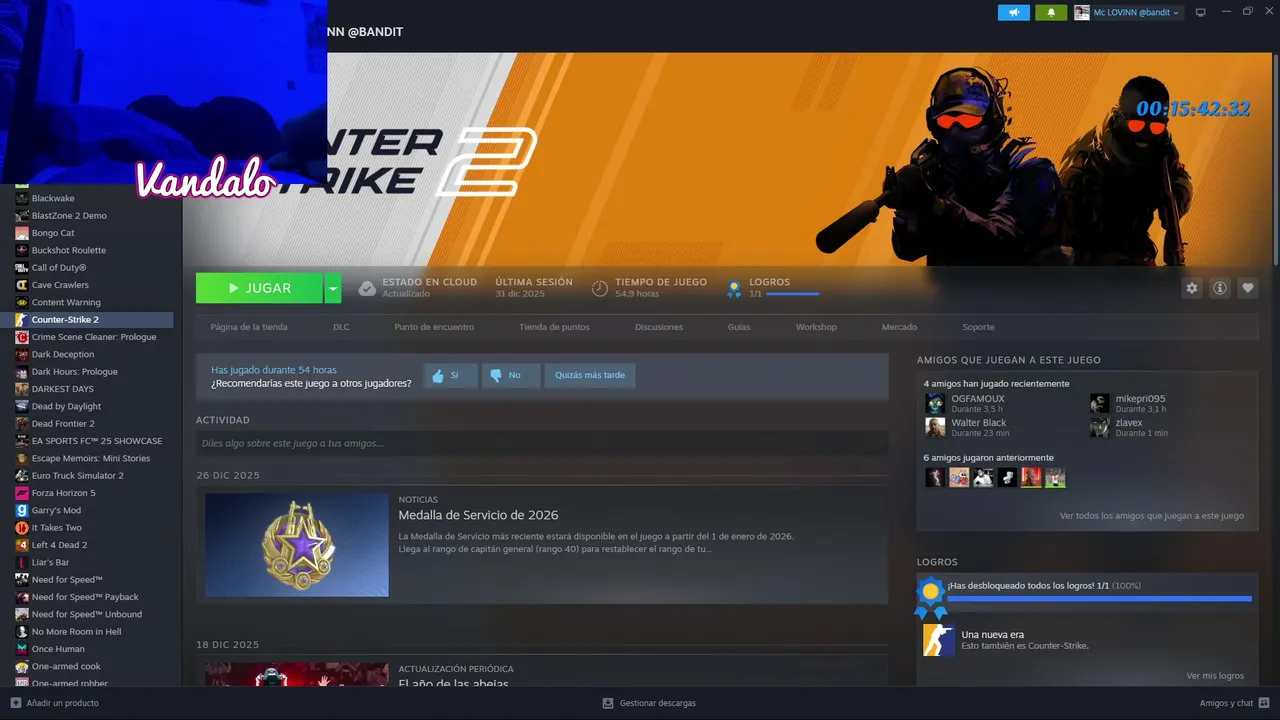Click the green JUGAR play button
Viewport: 1280px width, 720px height.
pos(259,288)
